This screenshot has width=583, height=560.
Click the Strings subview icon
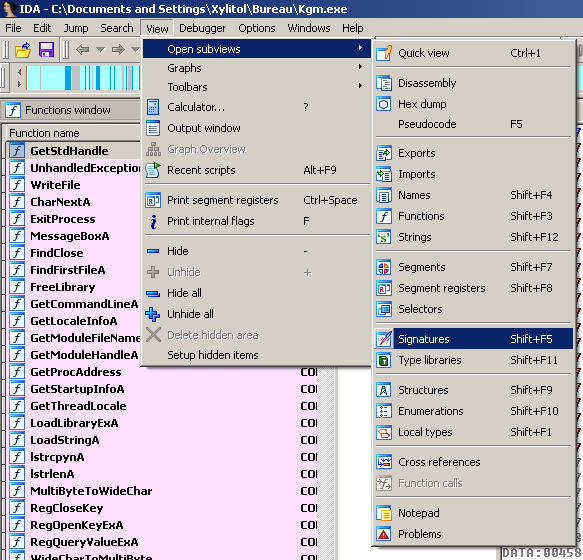384,237
